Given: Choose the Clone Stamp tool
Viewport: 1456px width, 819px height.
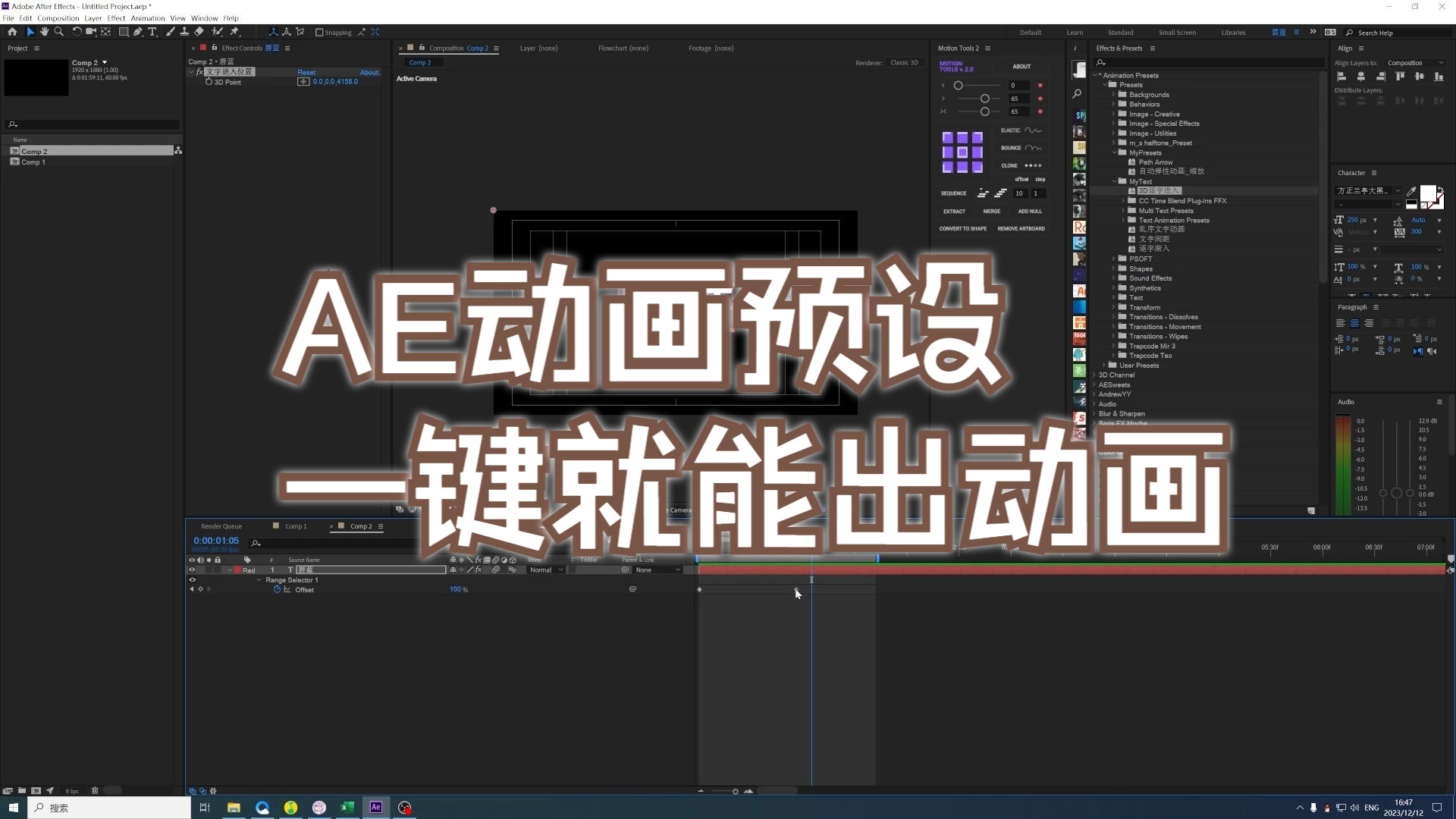Looking at the screenshot, I should (x=184, y=32).
